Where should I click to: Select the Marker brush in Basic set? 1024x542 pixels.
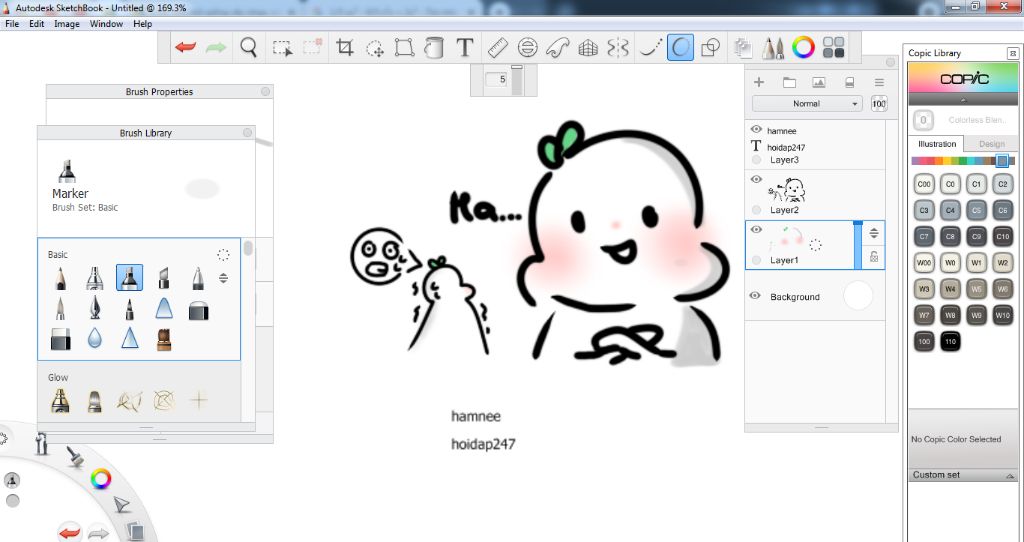129,278
